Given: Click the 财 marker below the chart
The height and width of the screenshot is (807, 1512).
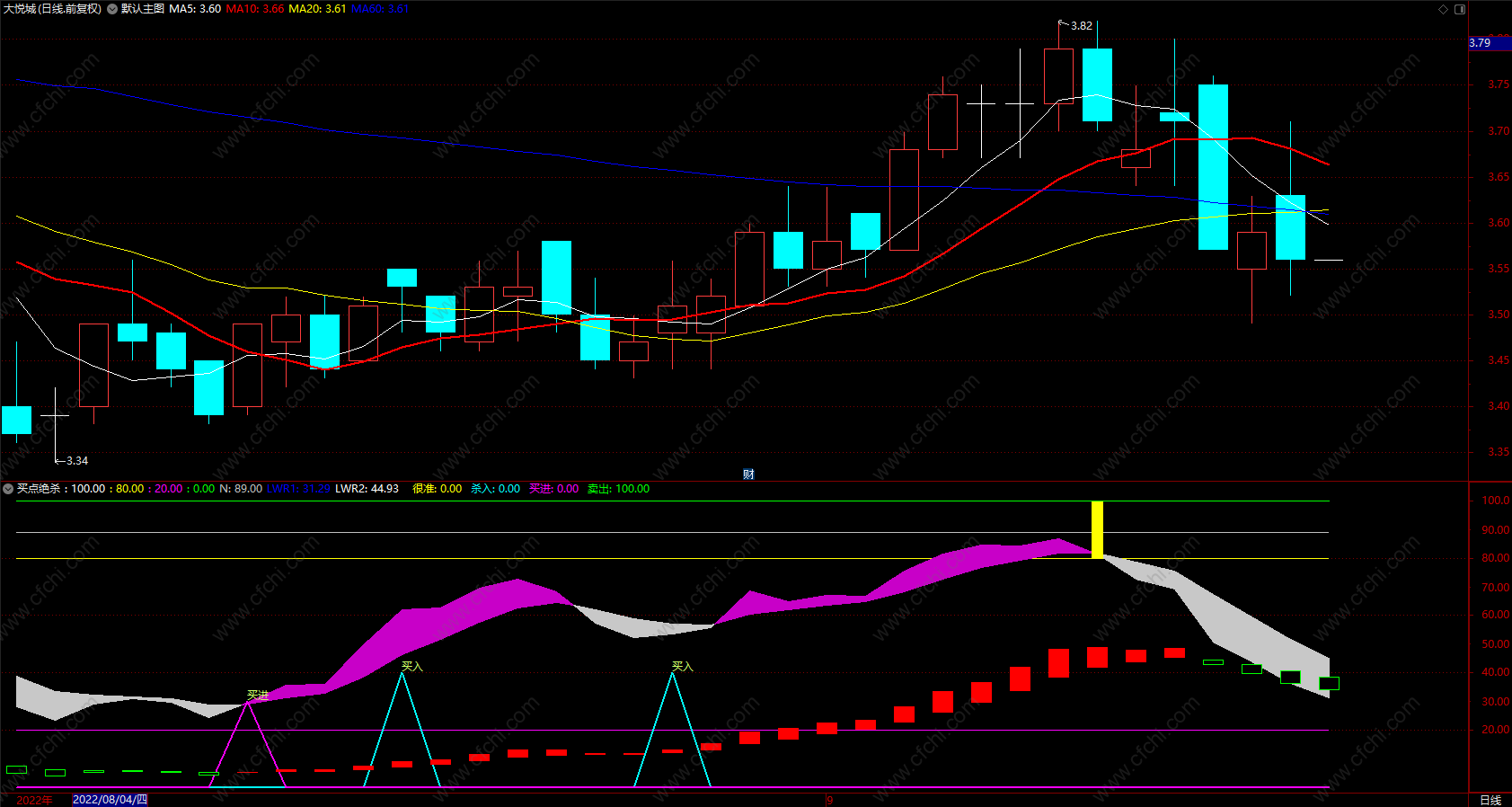Looking at the screenshot, I should click(748, 474).
